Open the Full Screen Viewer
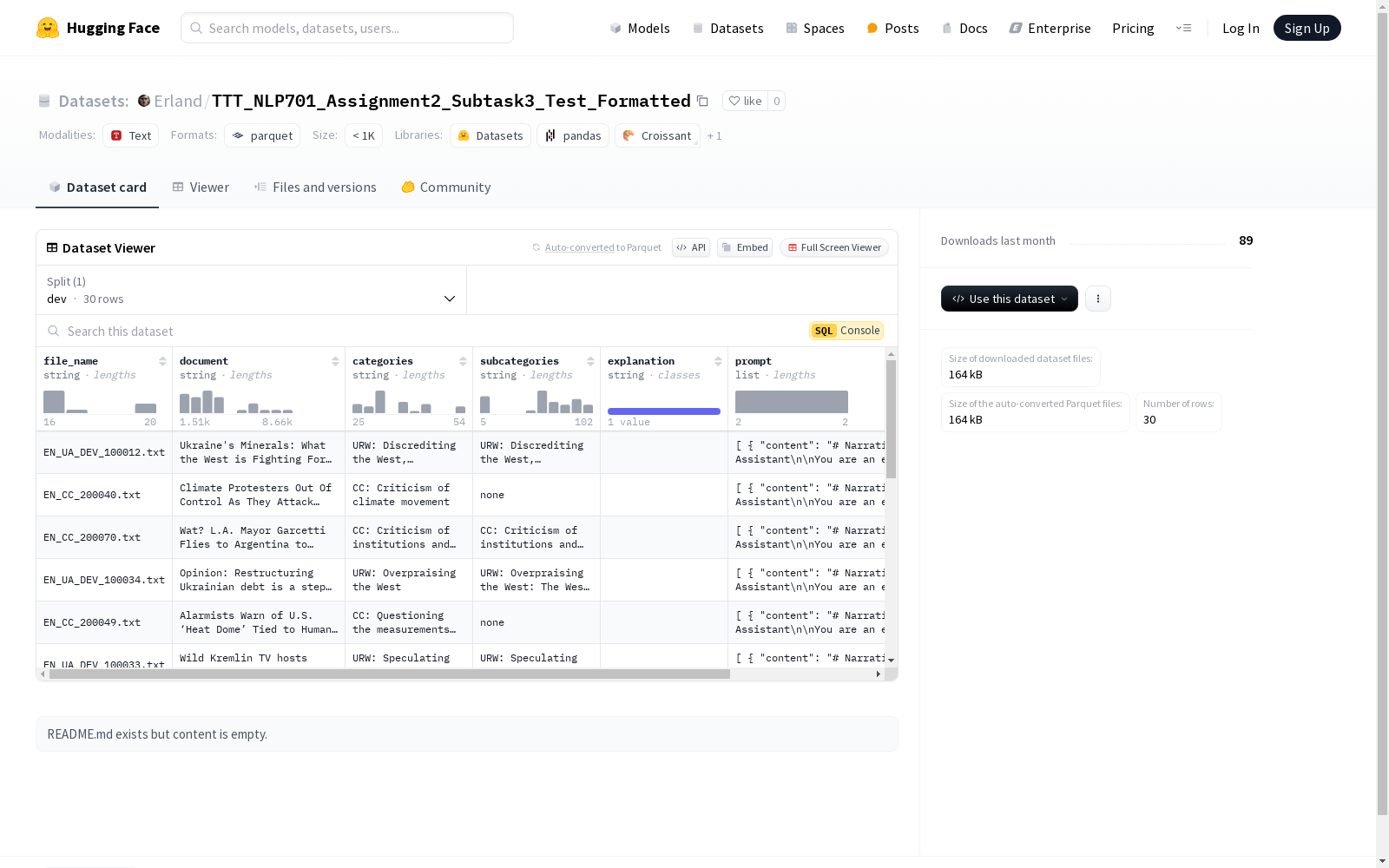Viewport: 1389px width, 868px height. click(833, 247)
